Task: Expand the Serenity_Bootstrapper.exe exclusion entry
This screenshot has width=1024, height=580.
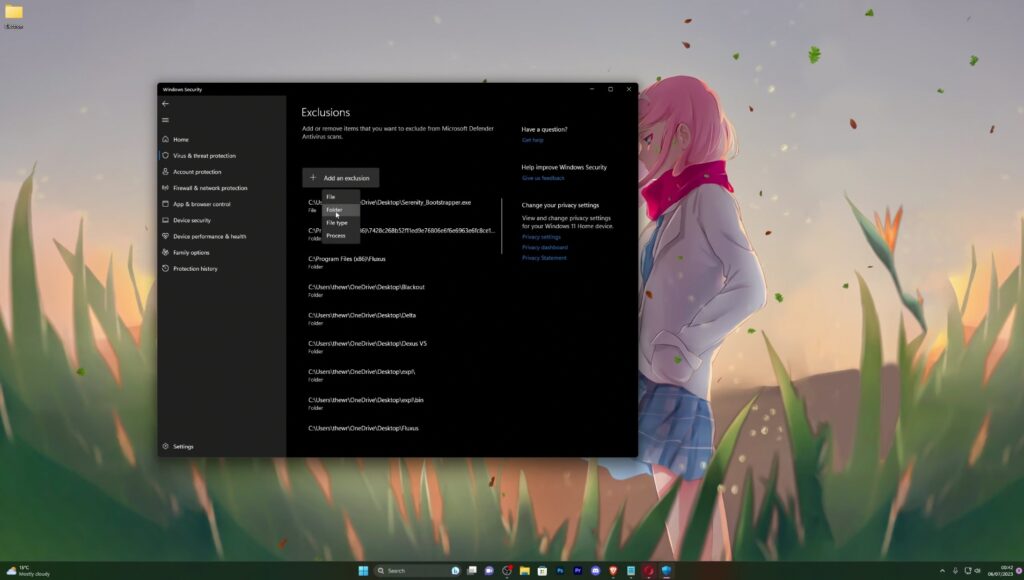Action: point(401,206)
